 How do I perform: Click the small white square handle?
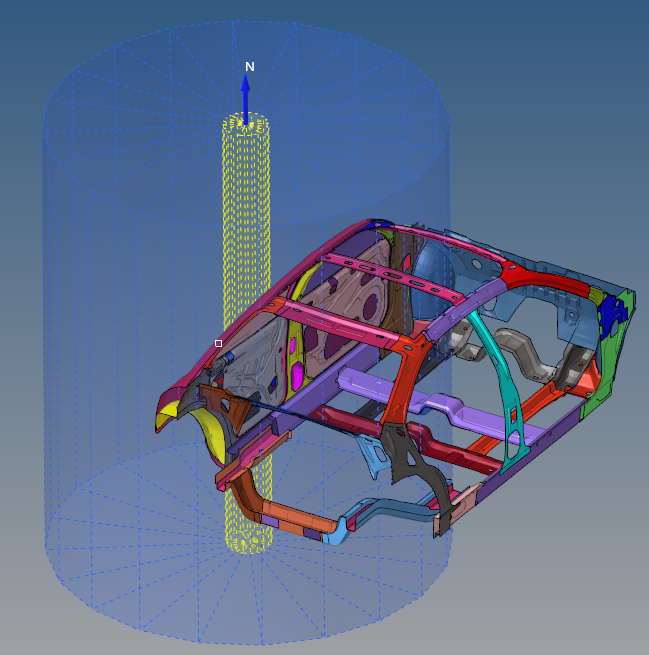[219, 343]
